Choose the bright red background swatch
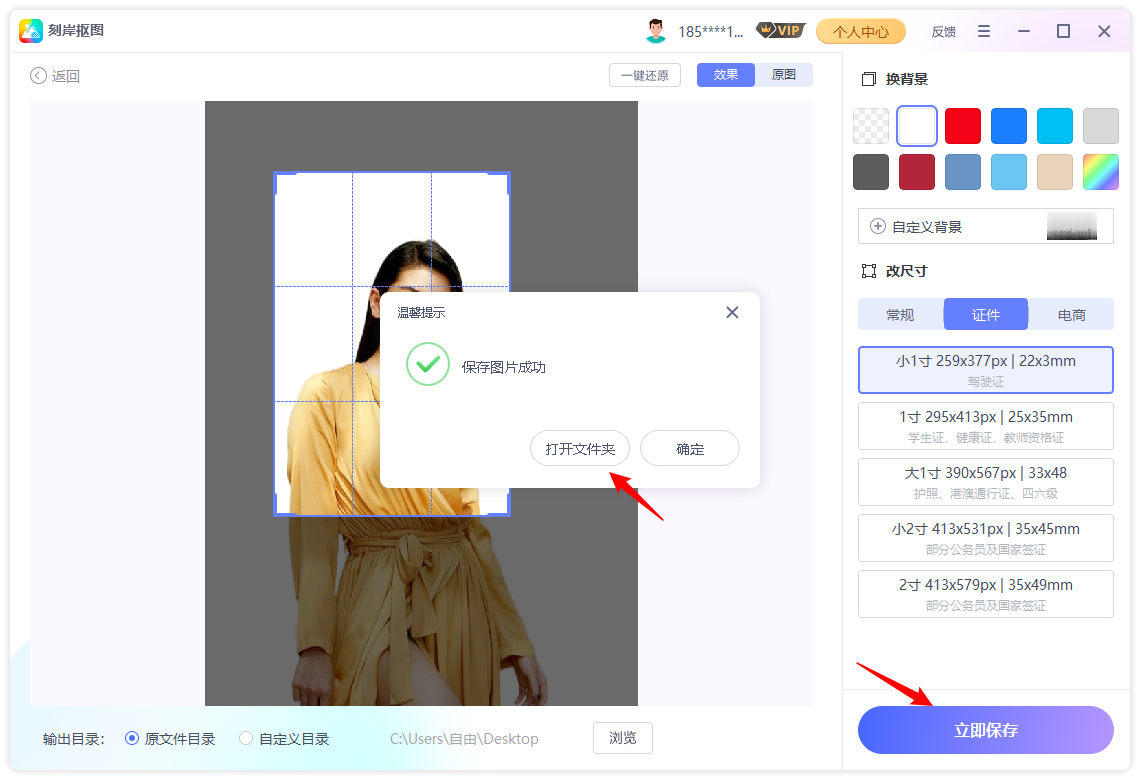 963,126
